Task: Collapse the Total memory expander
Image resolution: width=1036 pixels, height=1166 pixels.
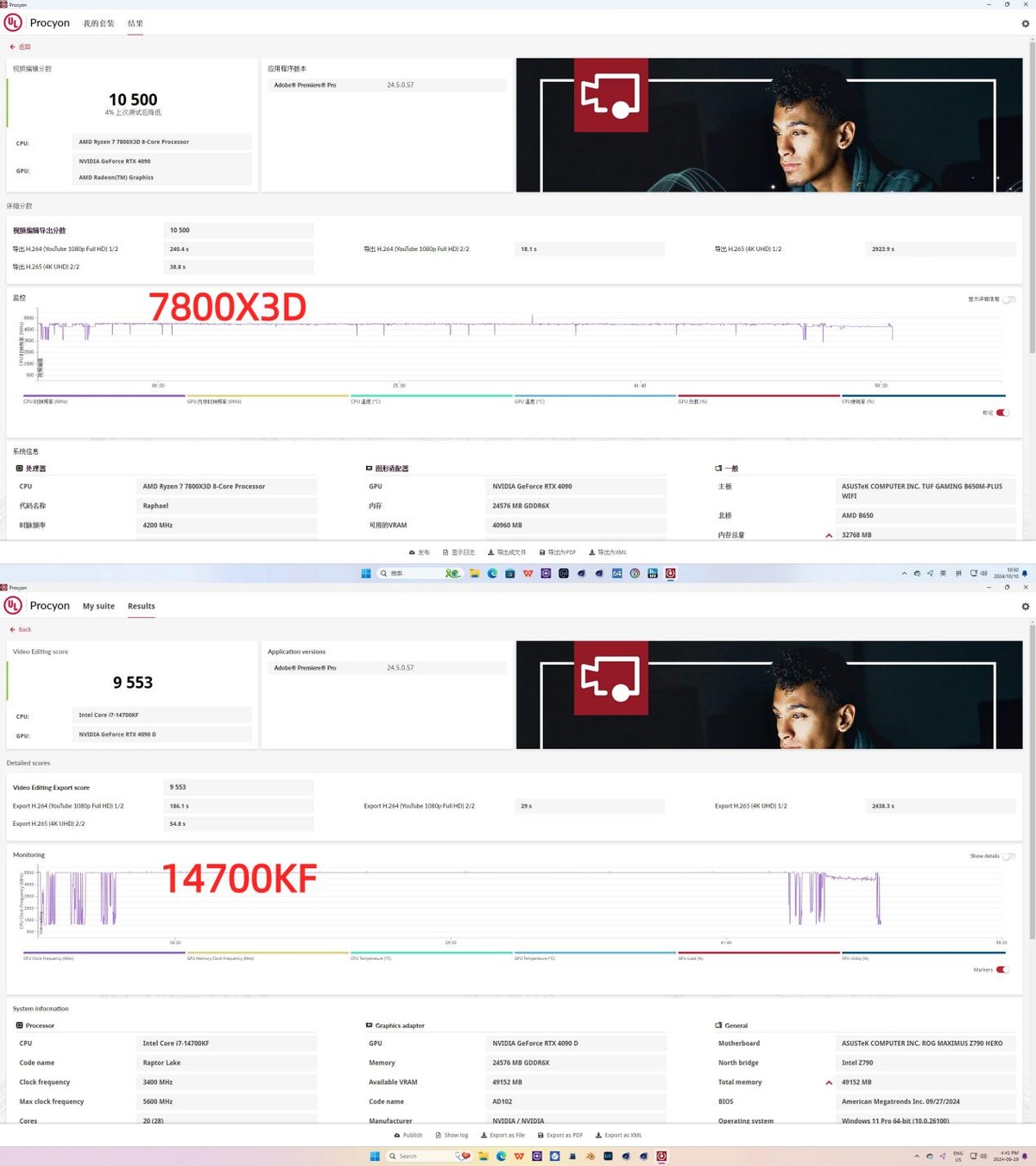Action: (x=828, y=1081)
